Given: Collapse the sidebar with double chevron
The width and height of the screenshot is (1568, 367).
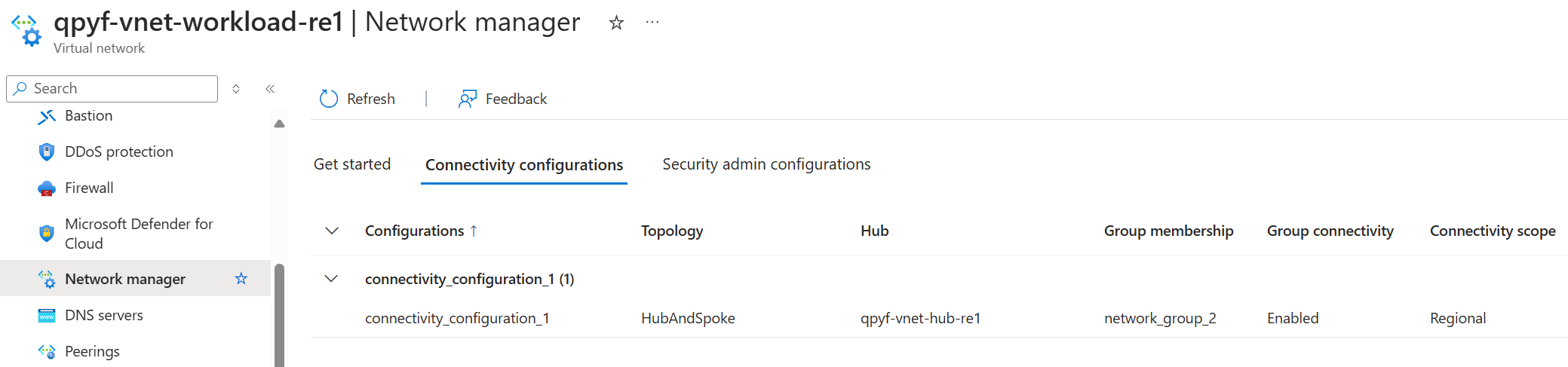Looking at the screenshot, I should [270, 89].
